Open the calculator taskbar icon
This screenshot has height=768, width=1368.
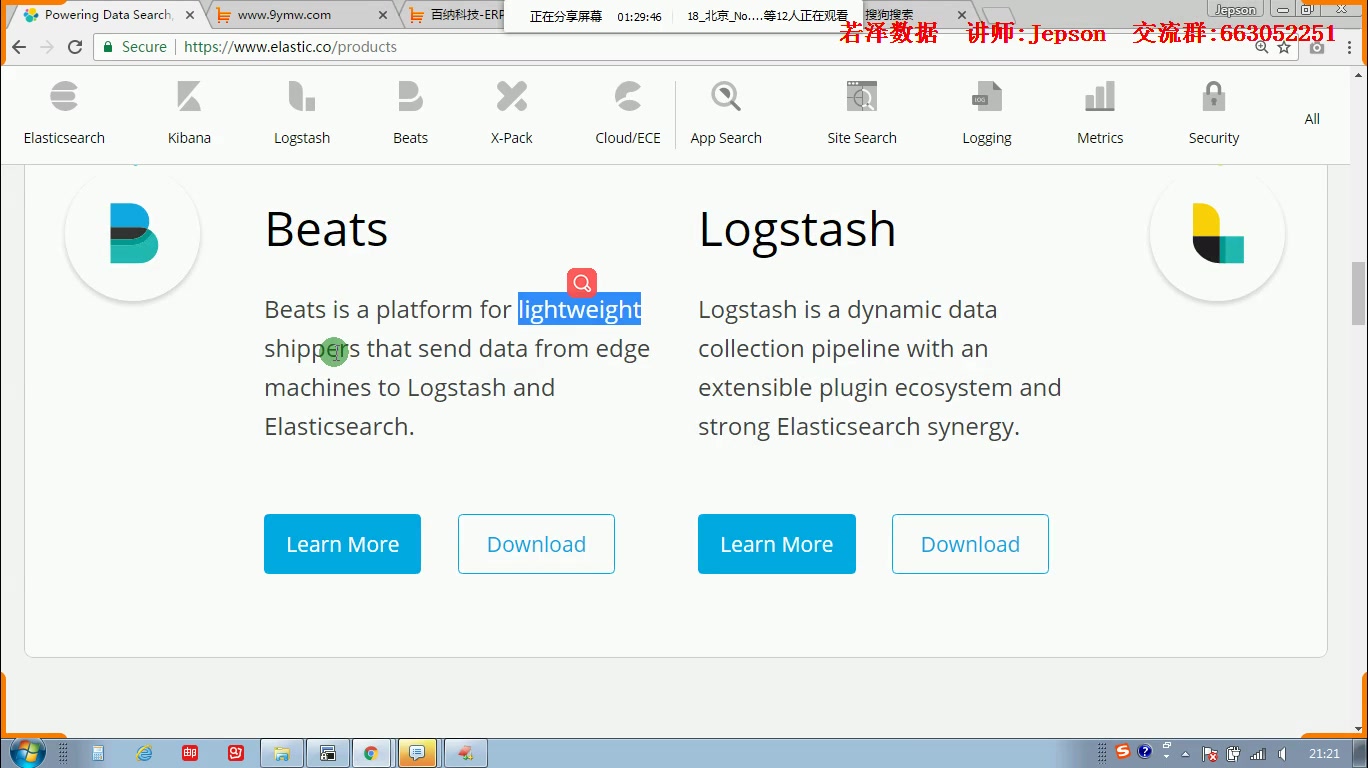coord(98,753)
